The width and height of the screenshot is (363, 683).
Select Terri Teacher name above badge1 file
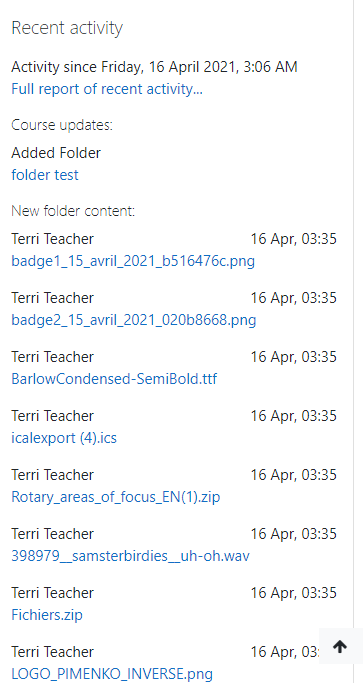52,239
